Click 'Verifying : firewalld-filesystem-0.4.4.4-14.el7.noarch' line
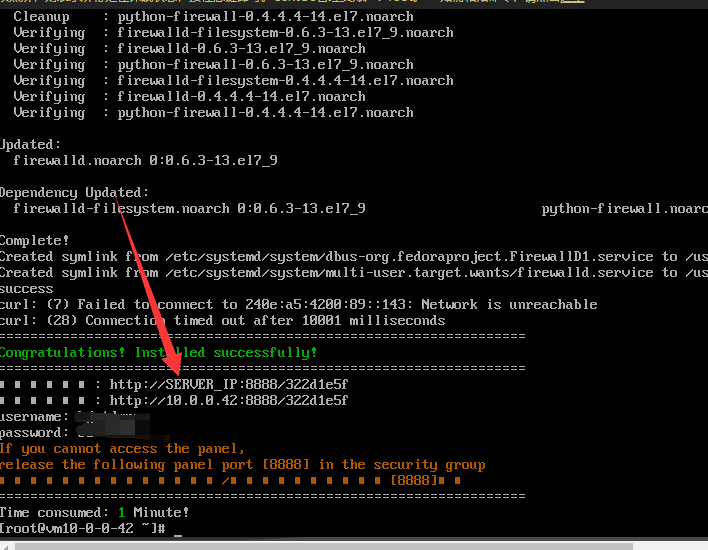 pos(233,80)
